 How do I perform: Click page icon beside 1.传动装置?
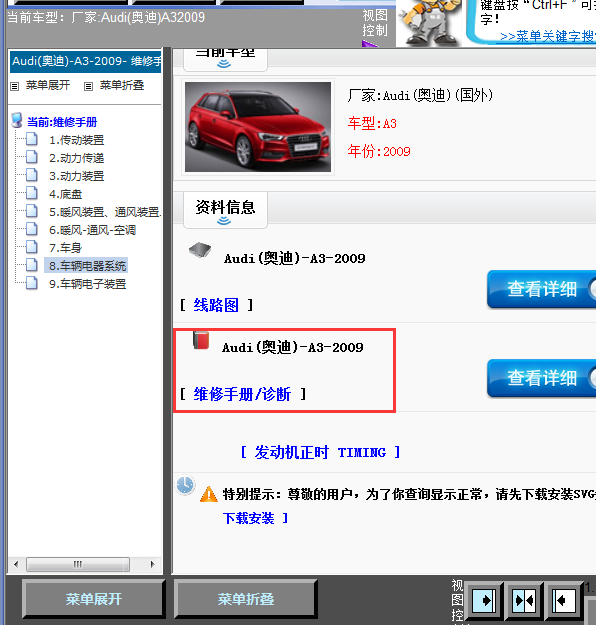pos(31,140)
